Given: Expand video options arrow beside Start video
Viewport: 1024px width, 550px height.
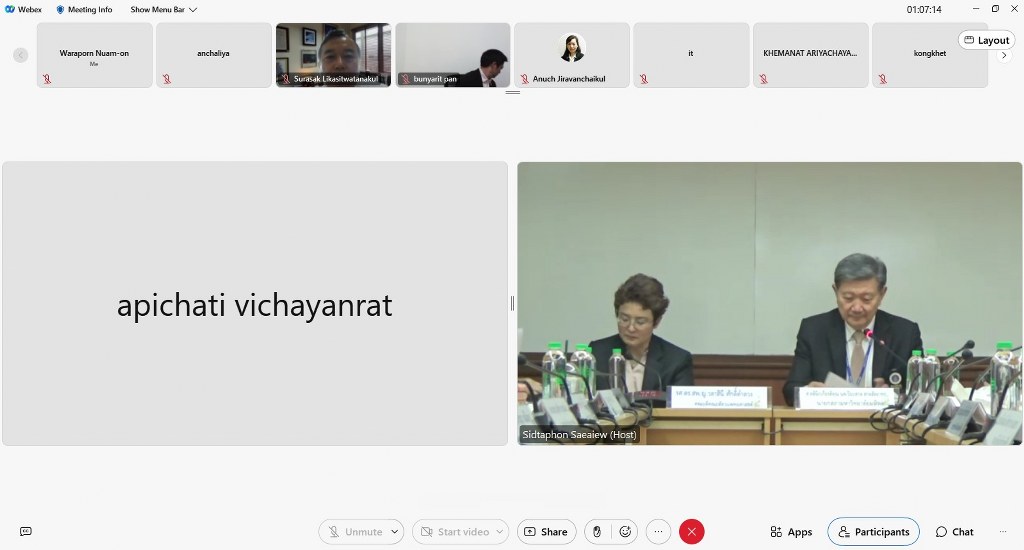Looking at the screenshot, I should tap(498, 532).
